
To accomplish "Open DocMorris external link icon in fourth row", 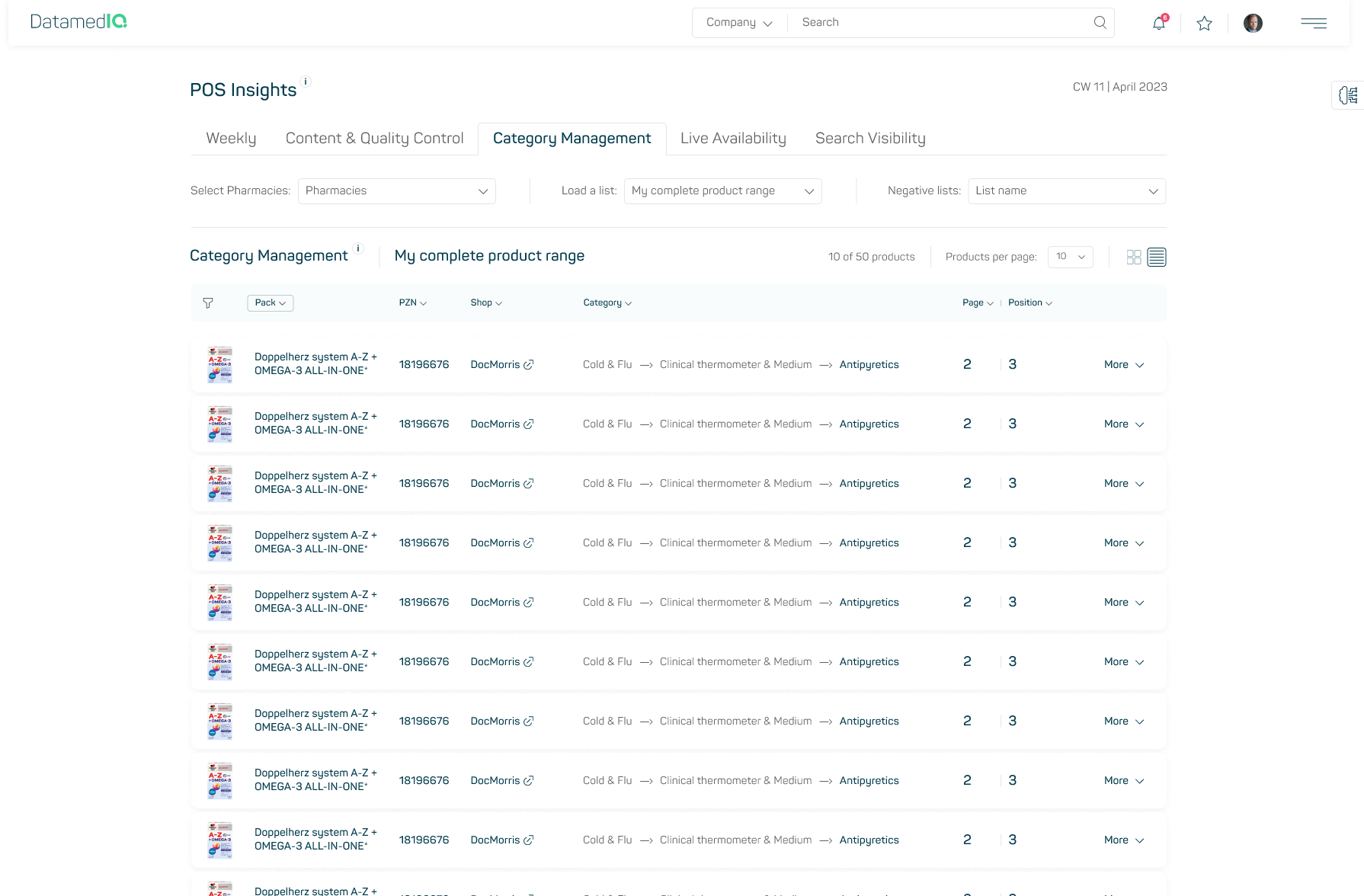I will point(529,543).
